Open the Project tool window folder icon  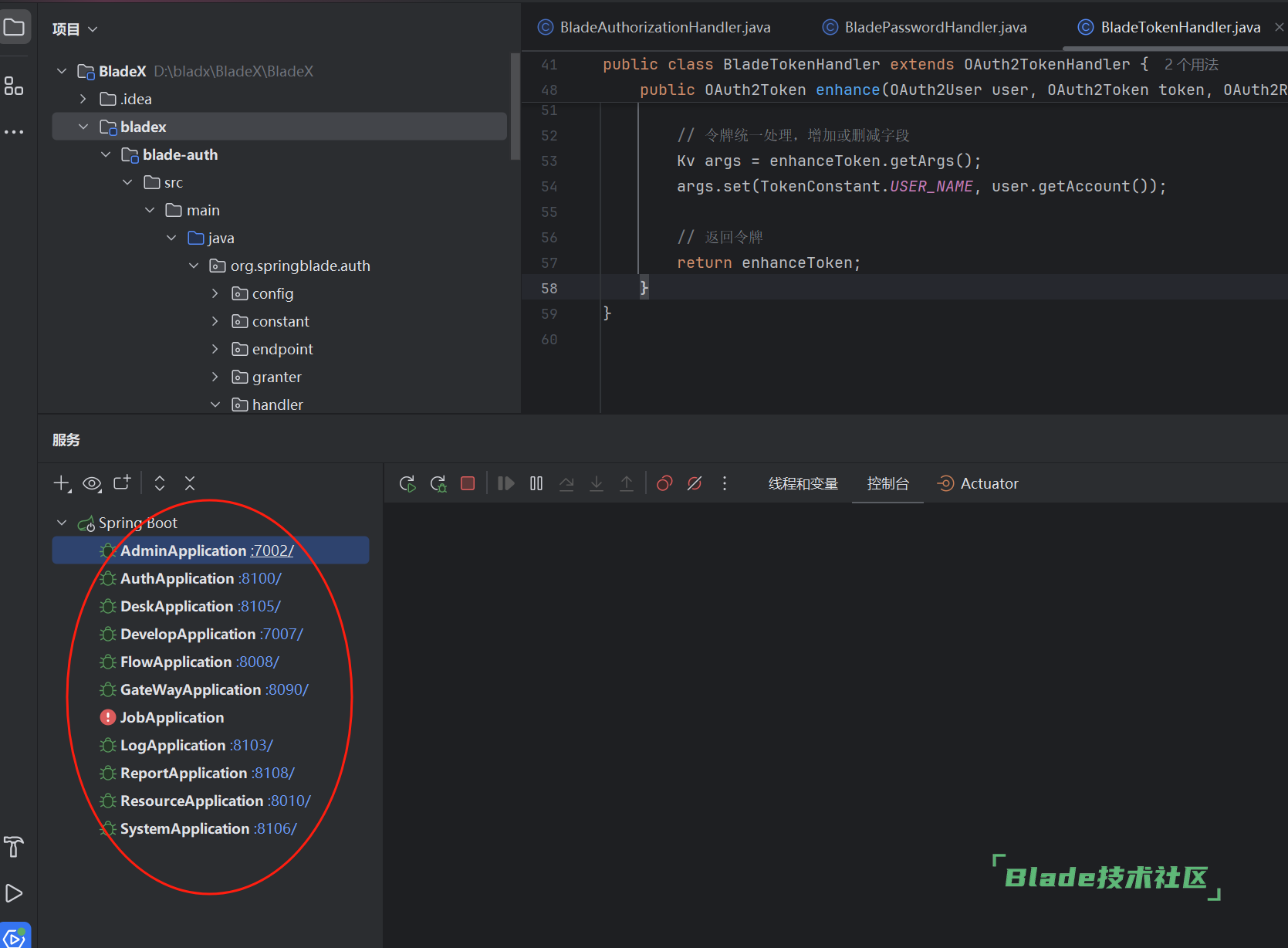(x=15, y=28)
